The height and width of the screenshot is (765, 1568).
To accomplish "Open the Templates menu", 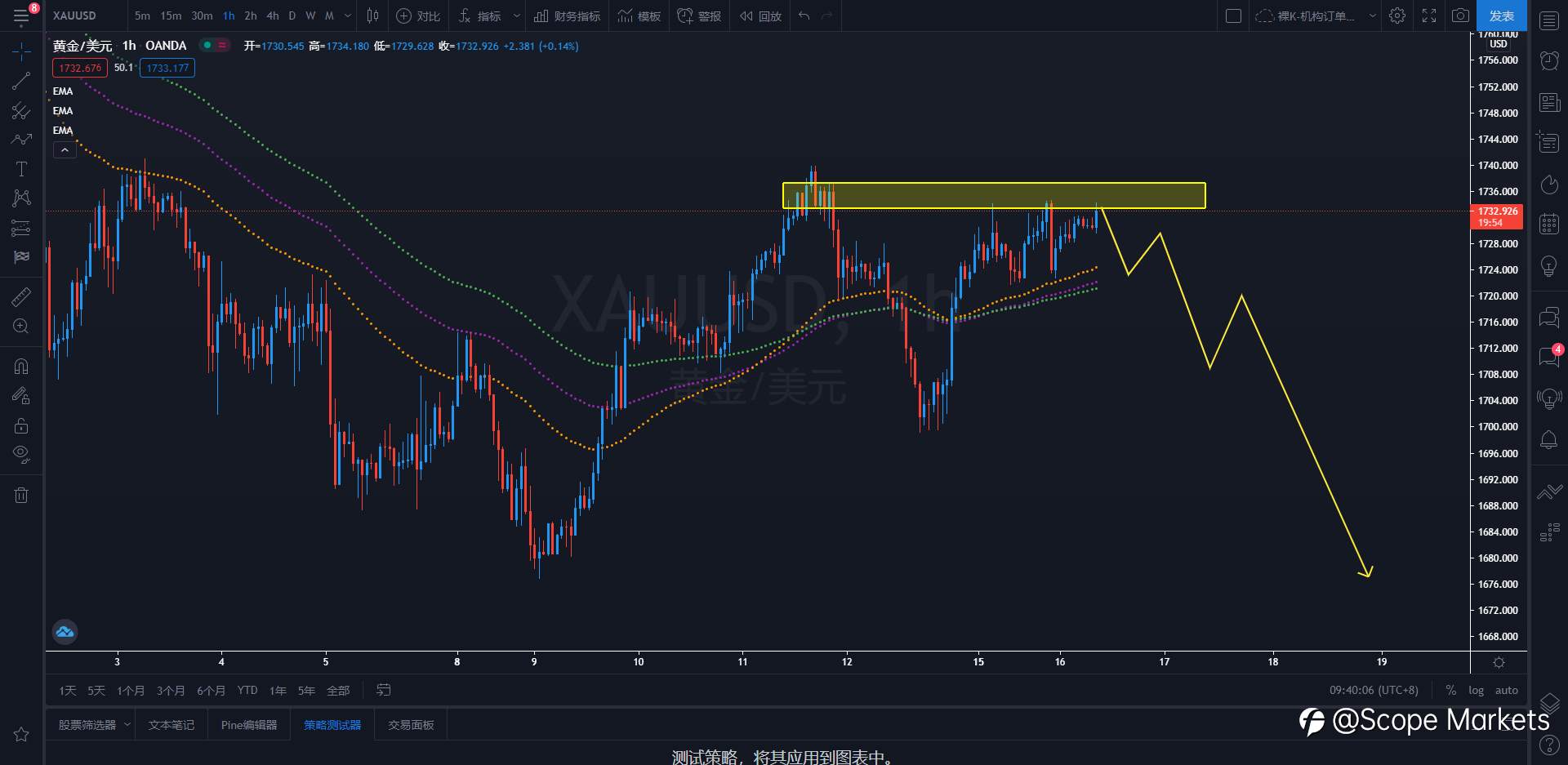I will (639, 16).
